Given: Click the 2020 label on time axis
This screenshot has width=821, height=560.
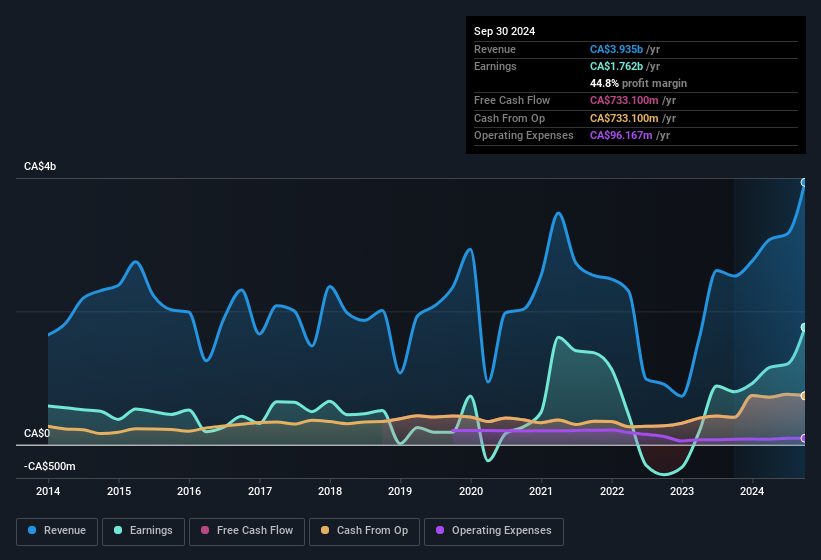Looking at the screenshot, I should point(471,491).
